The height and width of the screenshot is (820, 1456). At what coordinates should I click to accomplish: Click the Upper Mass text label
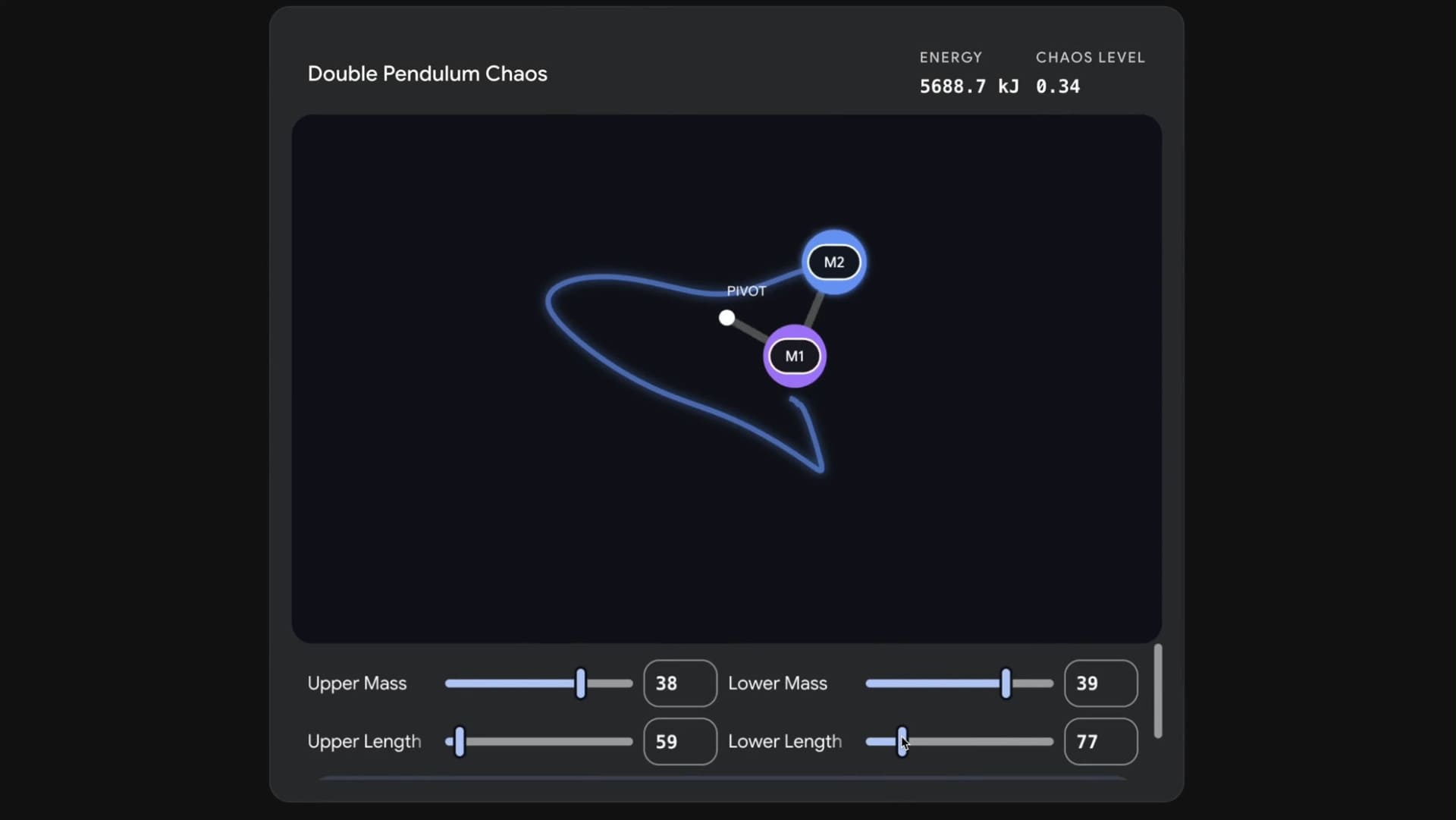point(356,683)
